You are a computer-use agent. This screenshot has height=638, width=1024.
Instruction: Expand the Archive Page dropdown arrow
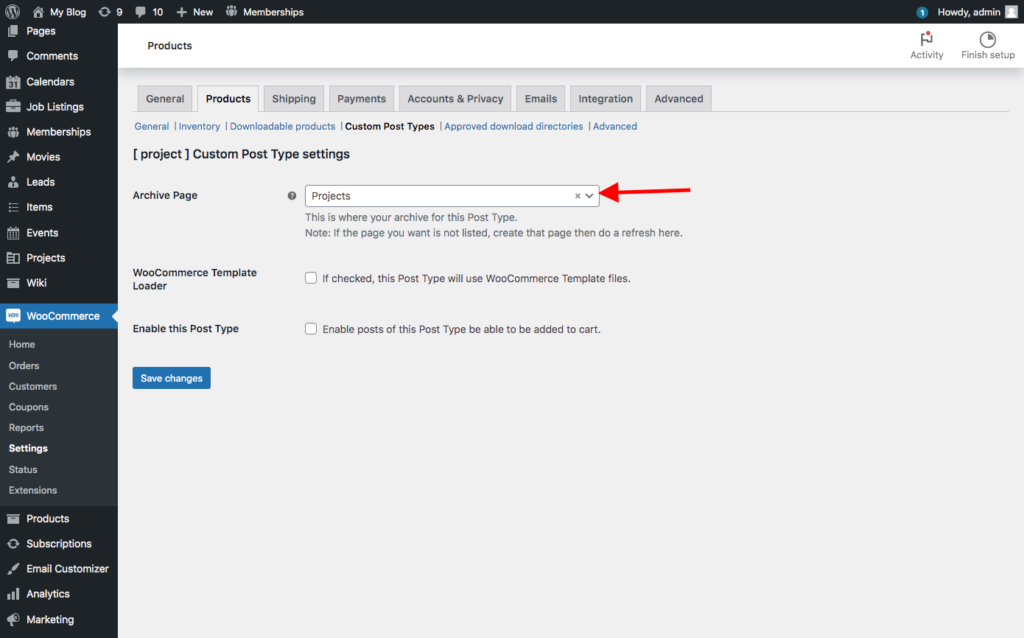(x=589, y=196)
